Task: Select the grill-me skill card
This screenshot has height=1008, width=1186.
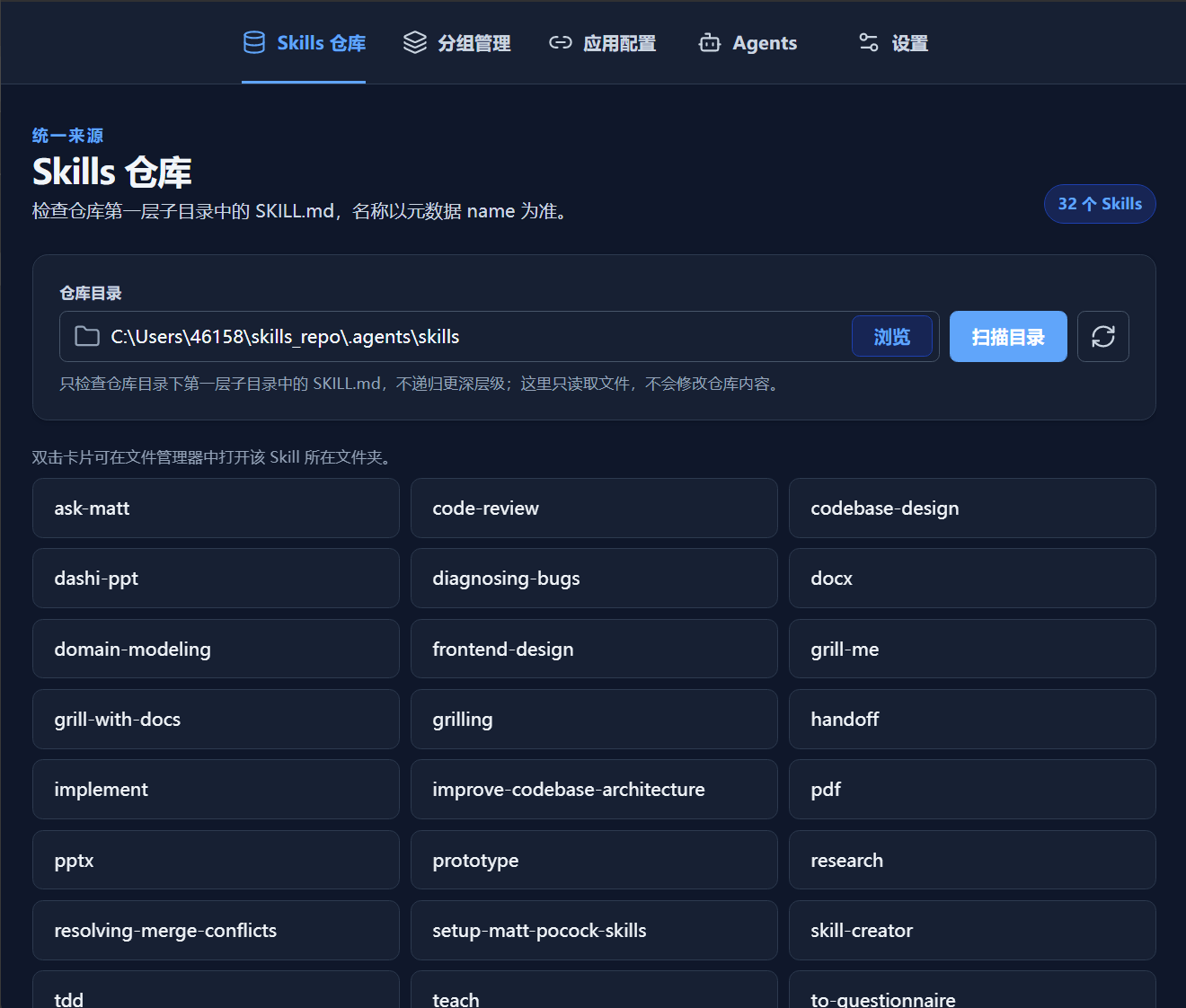Action: tap(972, 649)
